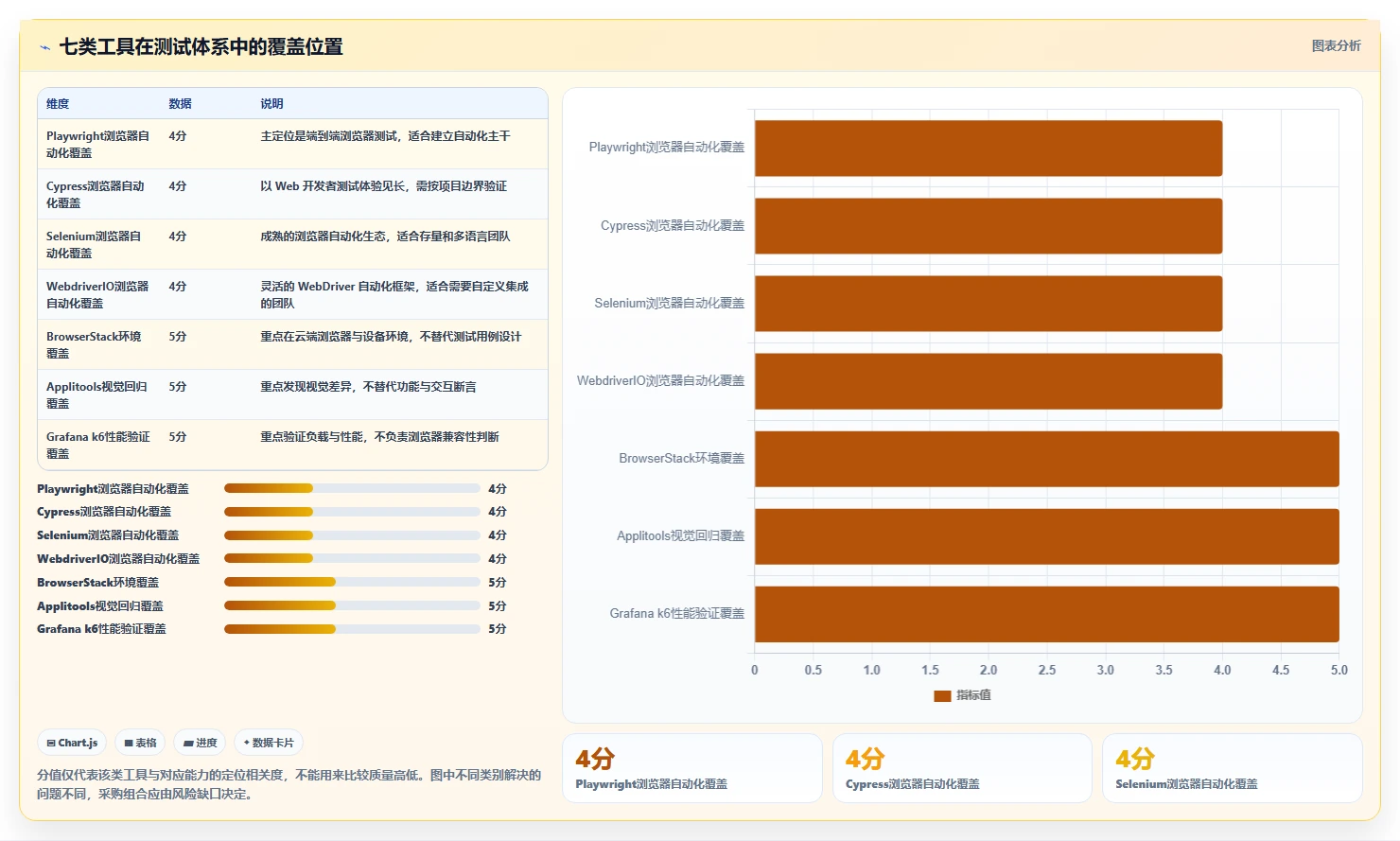
Task: Click the footnote text 分值仅代表该类工具
Action: pos(289,784)
